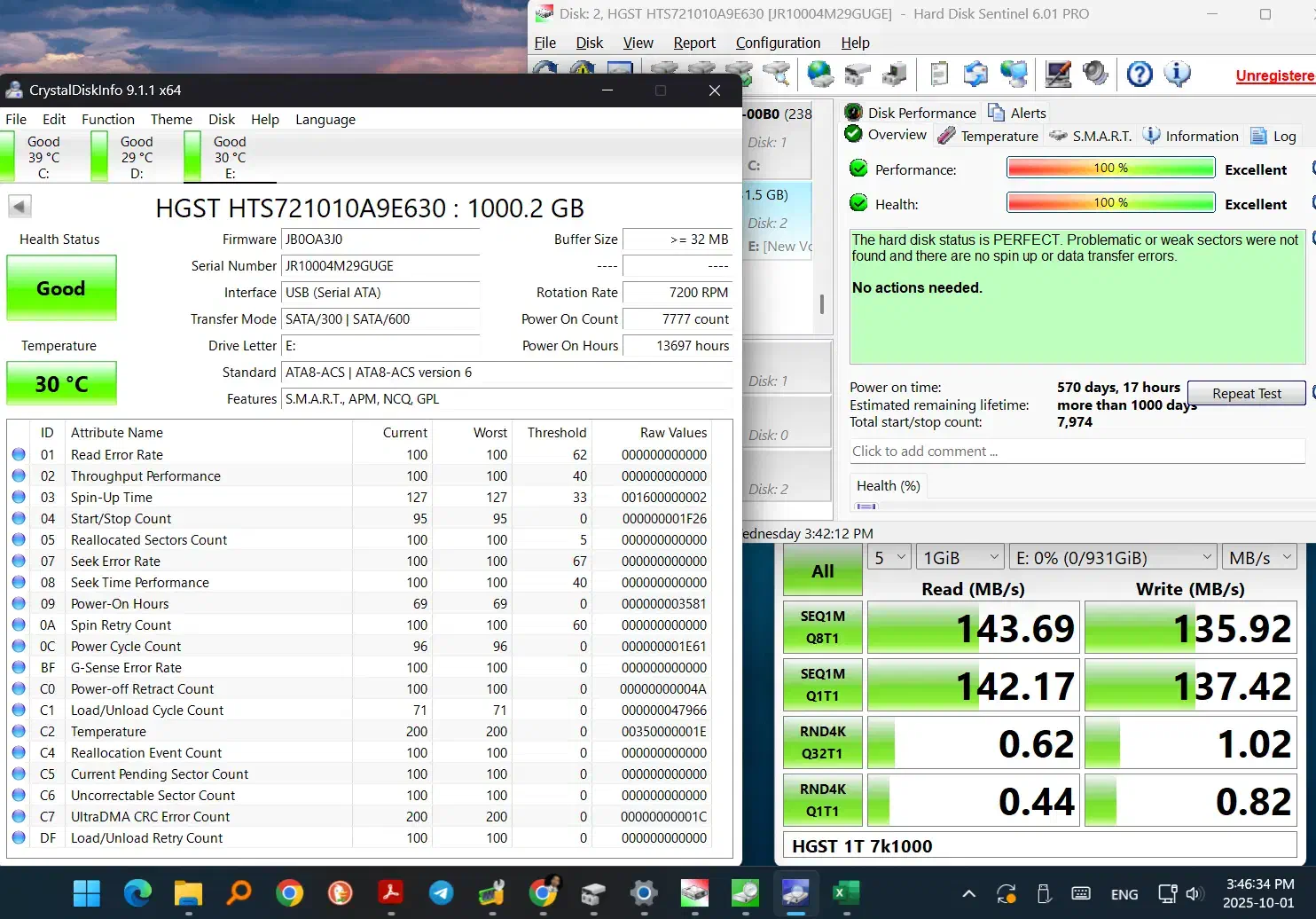Click the blue arrows refresh toolbar icon
This screenshot has width=1316, height=919.
975,74
